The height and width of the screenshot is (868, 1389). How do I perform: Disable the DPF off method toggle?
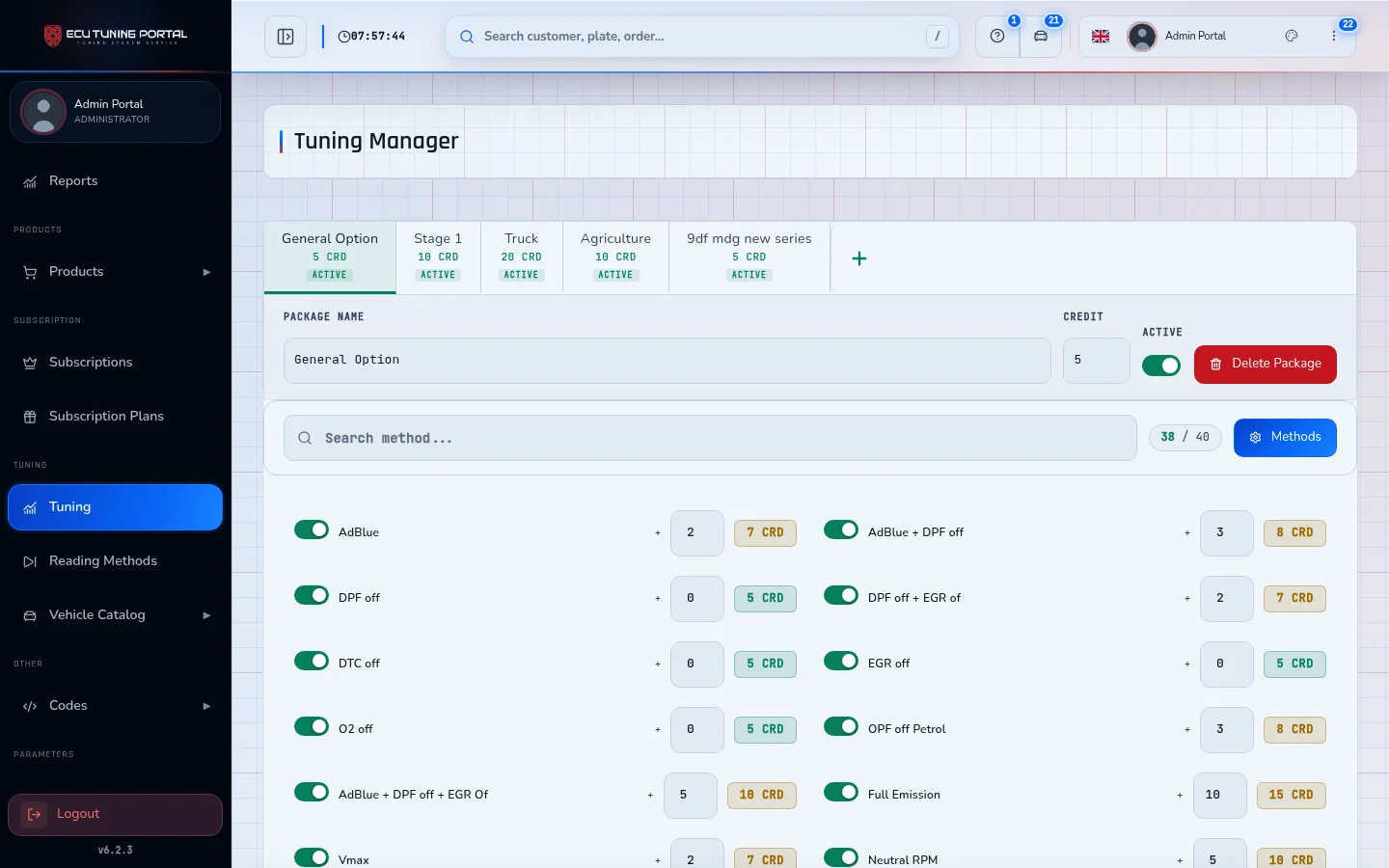pos(312,595)
